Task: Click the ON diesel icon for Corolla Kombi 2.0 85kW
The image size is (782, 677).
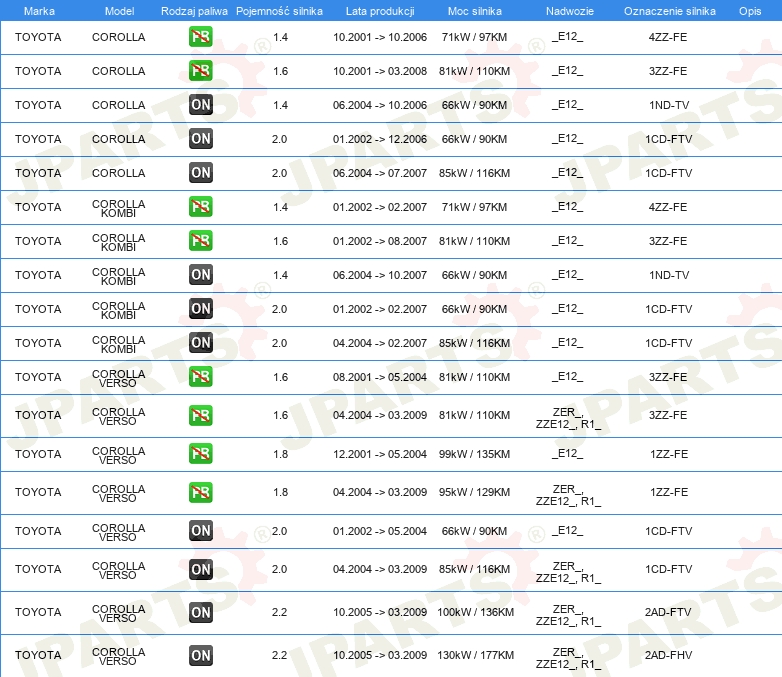Action: point(200,342)
